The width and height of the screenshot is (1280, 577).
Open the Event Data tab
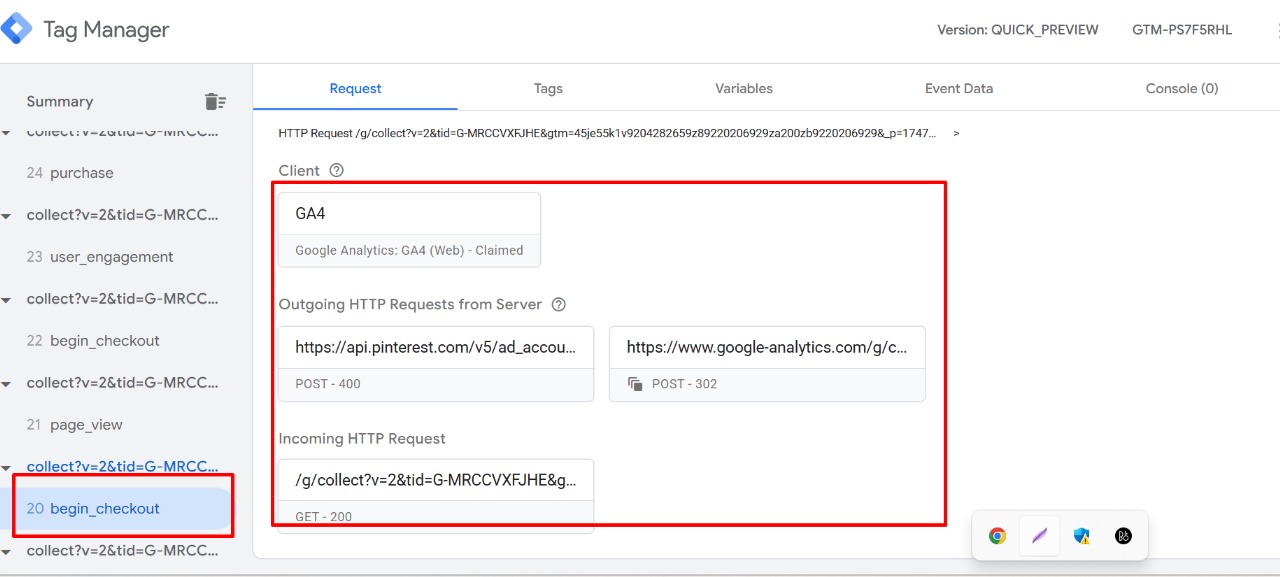point(959,88)
